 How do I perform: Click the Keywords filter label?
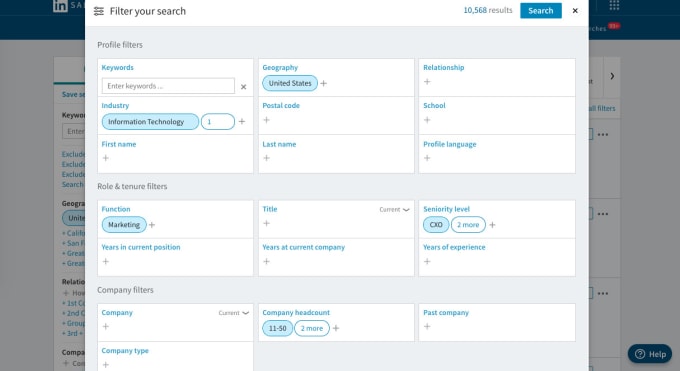pyautogui.click(x=118, y=68)
